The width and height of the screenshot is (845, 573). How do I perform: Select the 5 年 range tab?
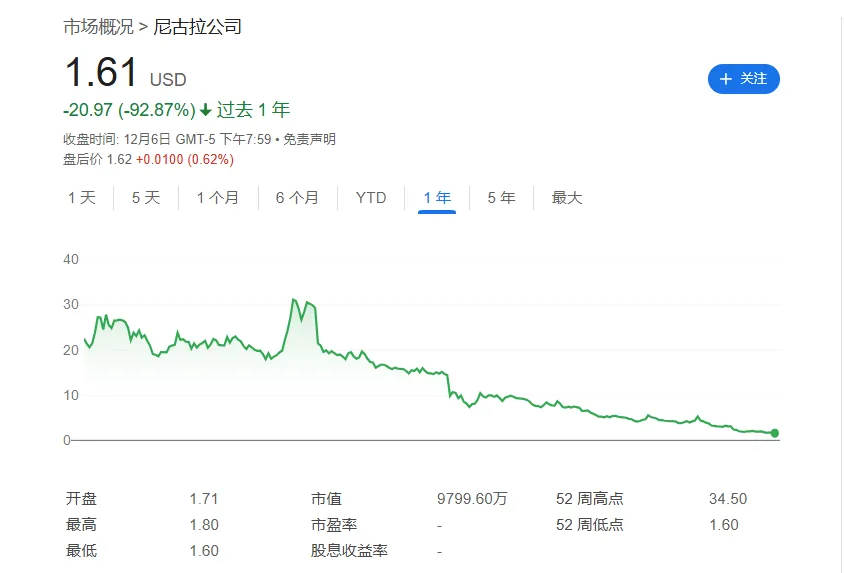point(501,197)
